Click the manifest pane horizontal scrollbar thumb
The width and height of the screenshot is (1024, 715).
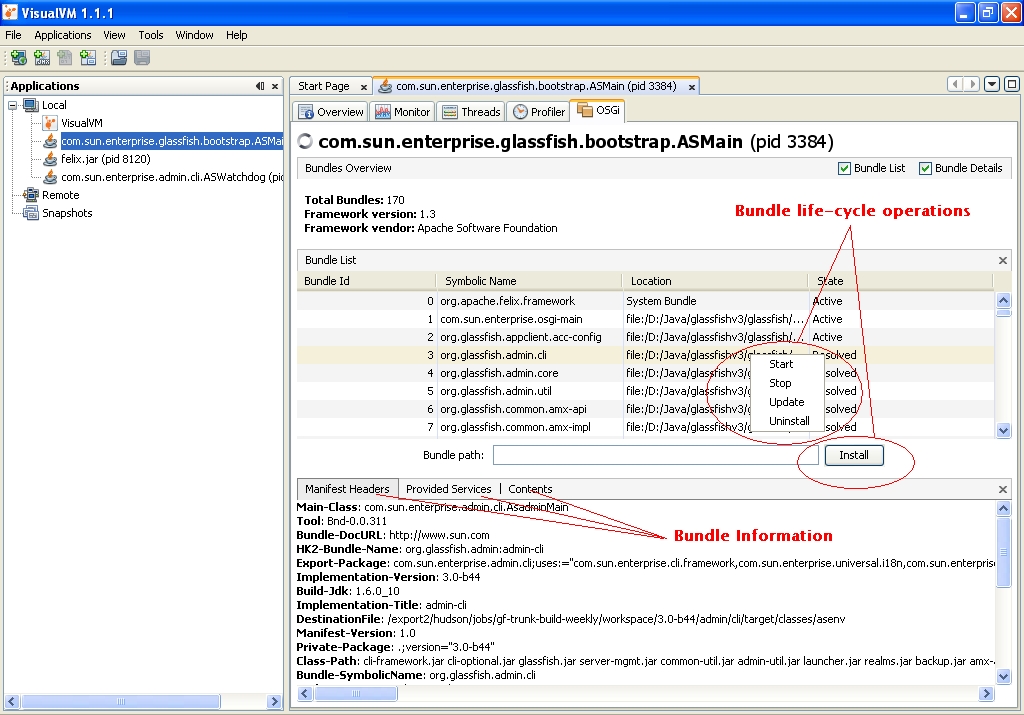click(356, 693)
